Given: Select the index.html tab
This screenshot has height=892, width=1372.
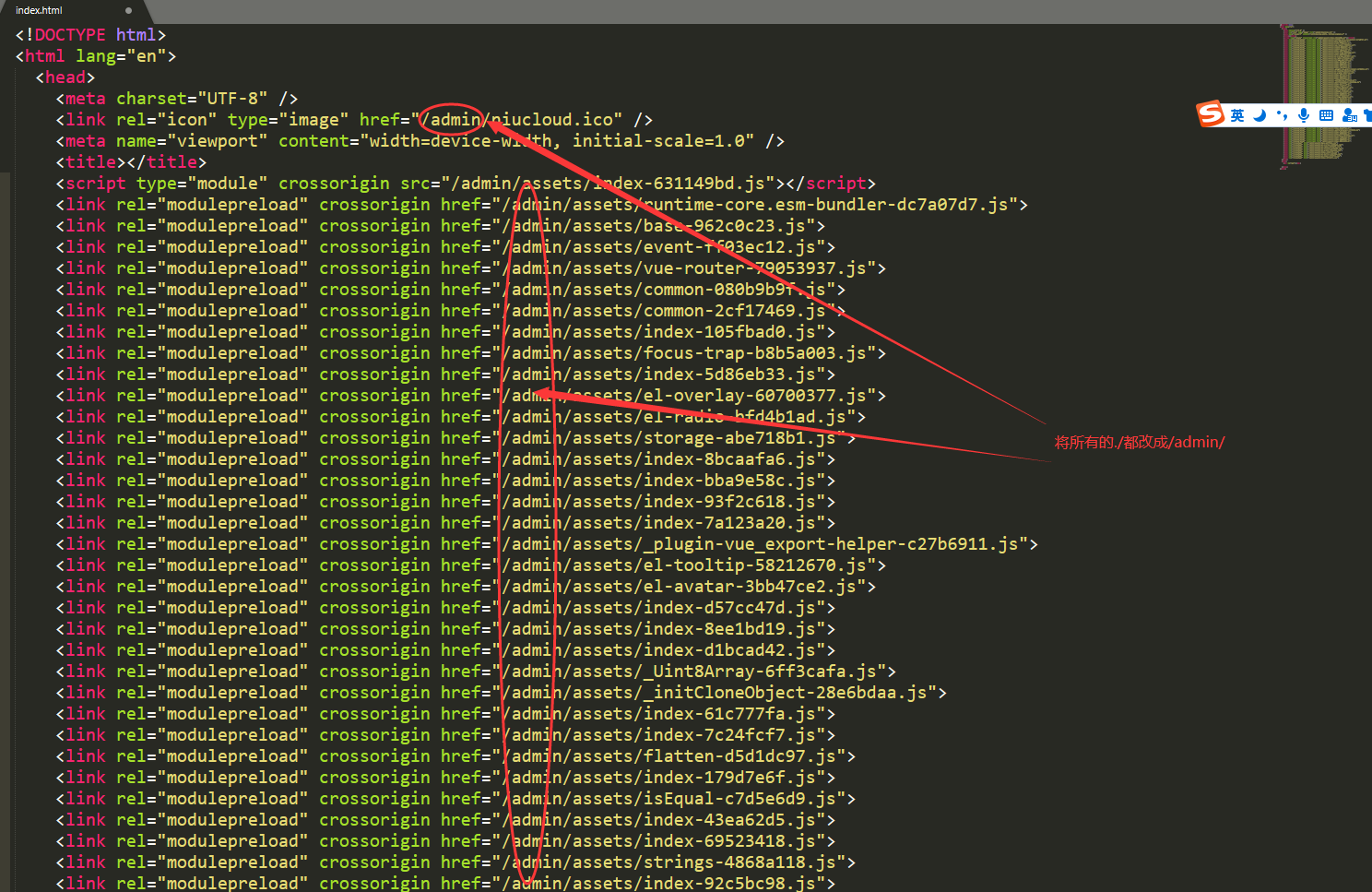Looking at the screenshot, I should pyautogui.click(x=39, y=10).
